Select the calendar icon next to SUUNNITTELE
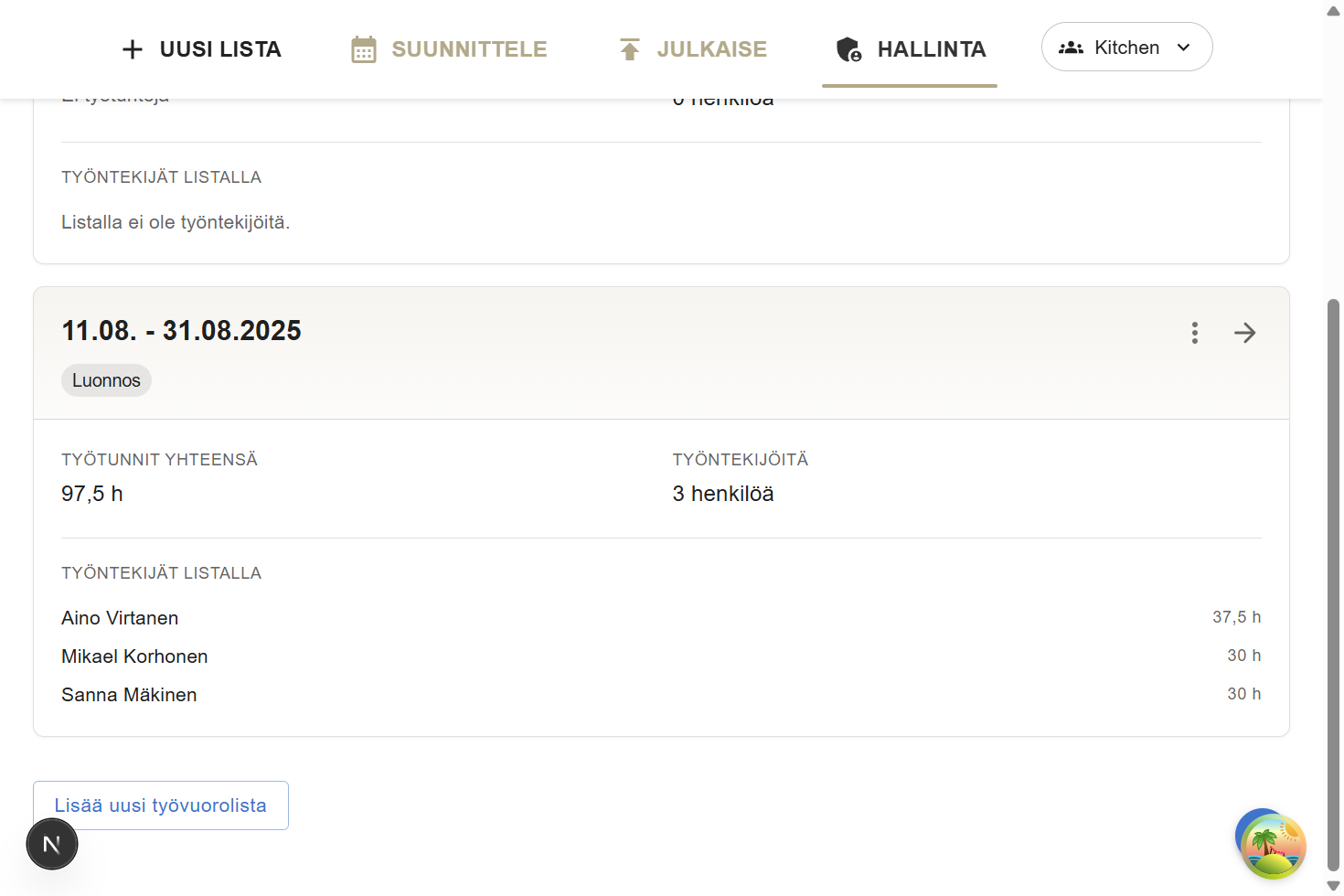Screen dimensions: 1344x896 pyautogui.click(x=364, y=49)
